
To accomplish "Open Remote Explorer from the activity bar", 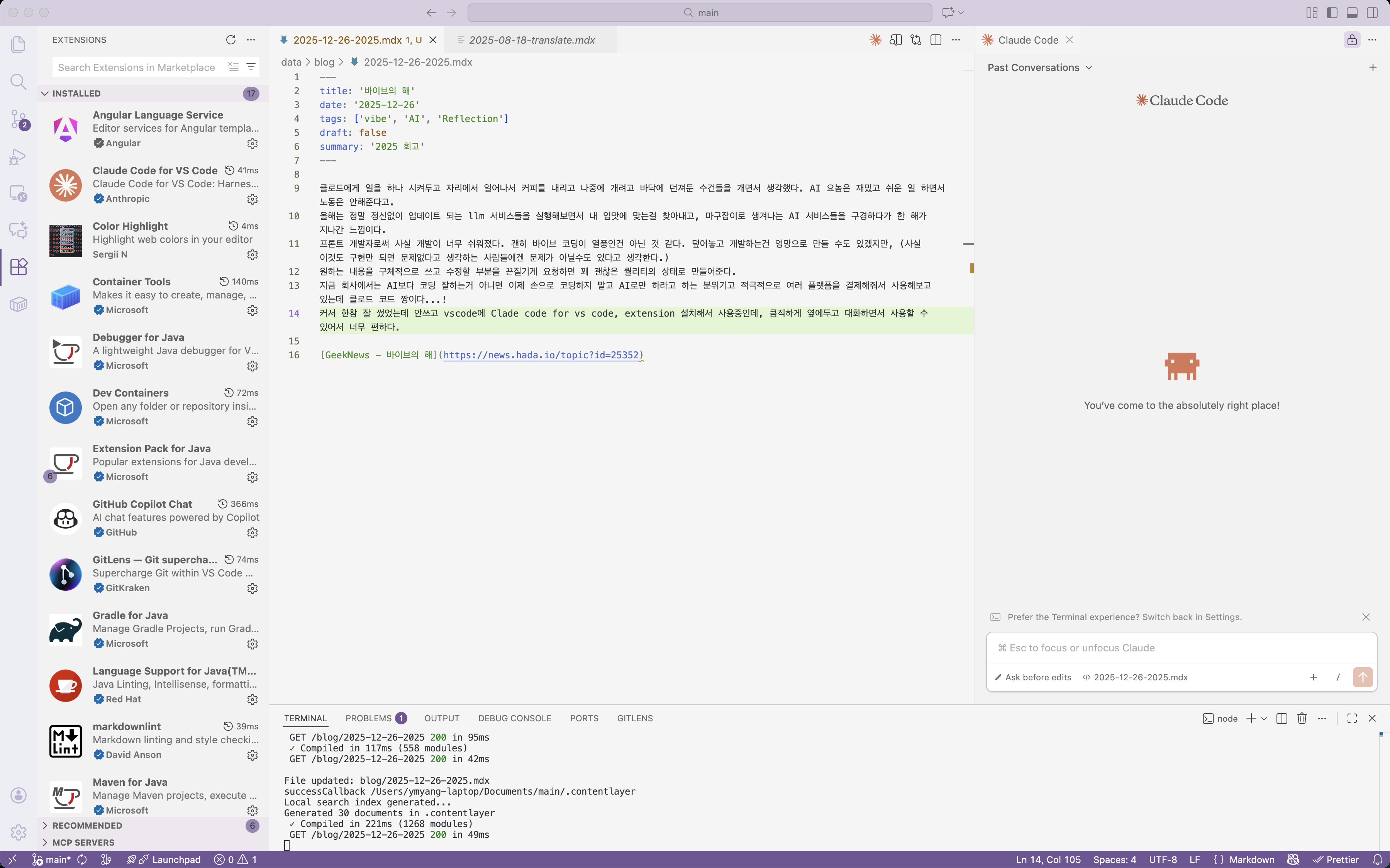I will point(19,193).
